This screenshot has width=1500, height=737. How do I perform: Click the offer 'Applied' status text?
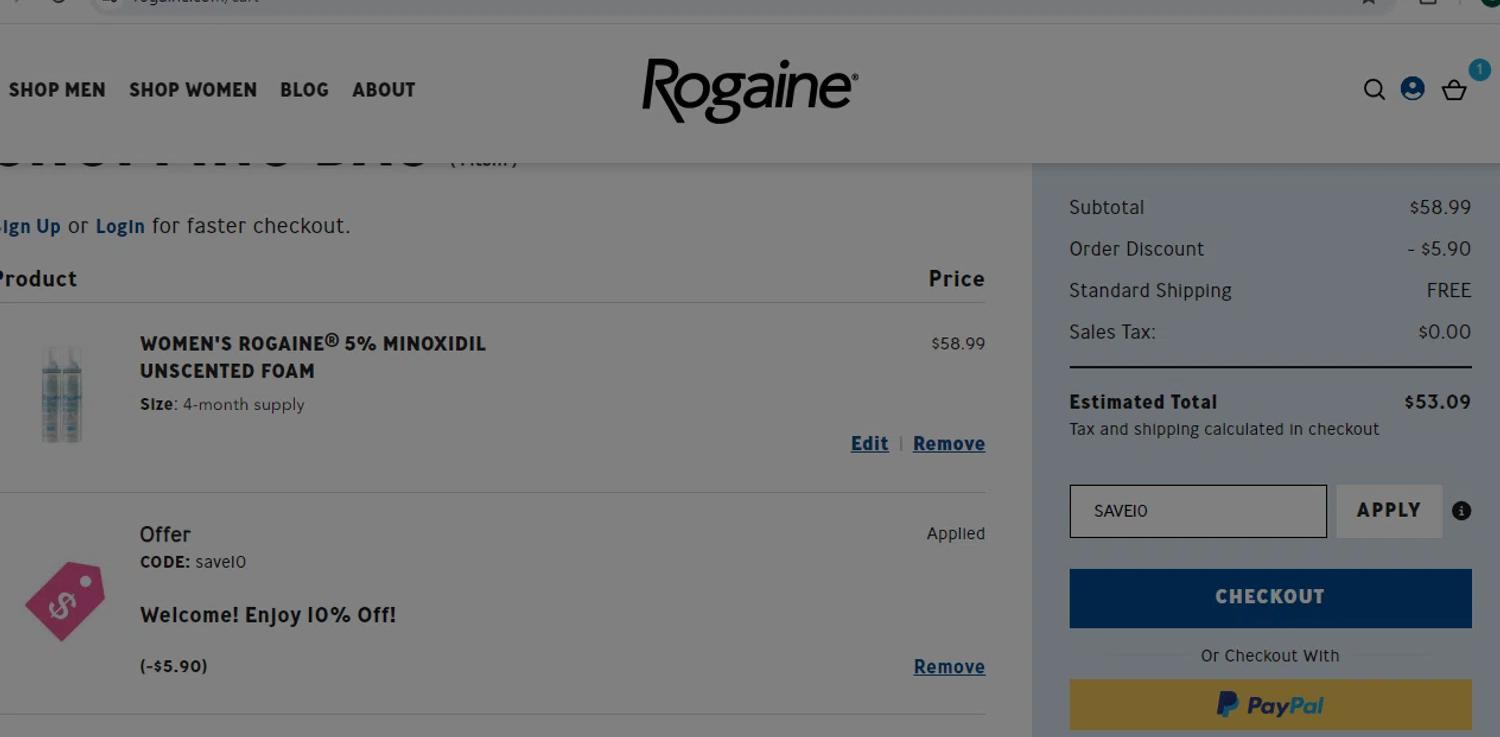955,534
